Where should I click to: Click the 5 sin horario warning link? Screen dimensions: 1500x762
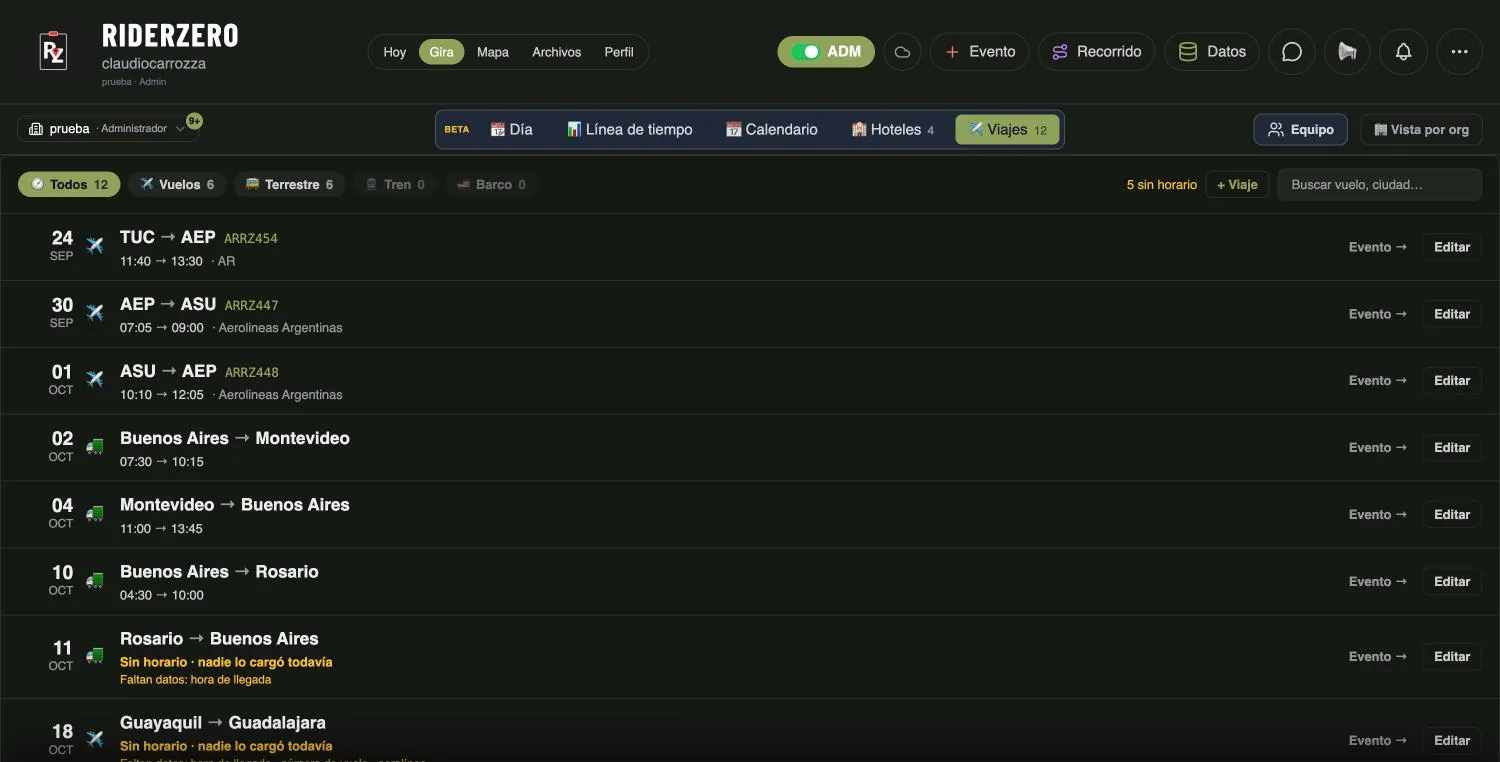pos(1161,185)
